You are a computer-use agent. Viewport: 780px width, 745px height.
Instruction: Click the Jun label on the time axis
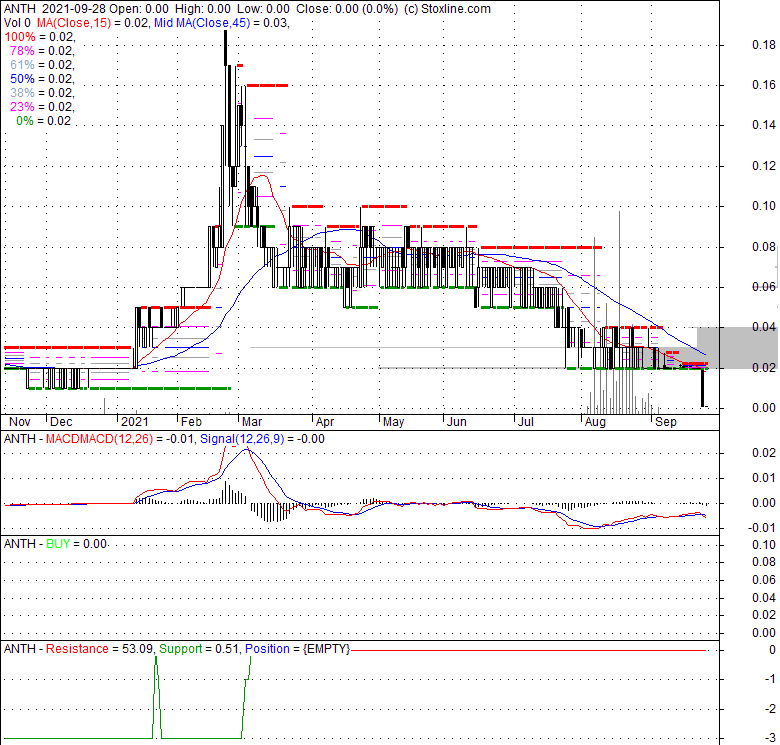click(457, 422)
